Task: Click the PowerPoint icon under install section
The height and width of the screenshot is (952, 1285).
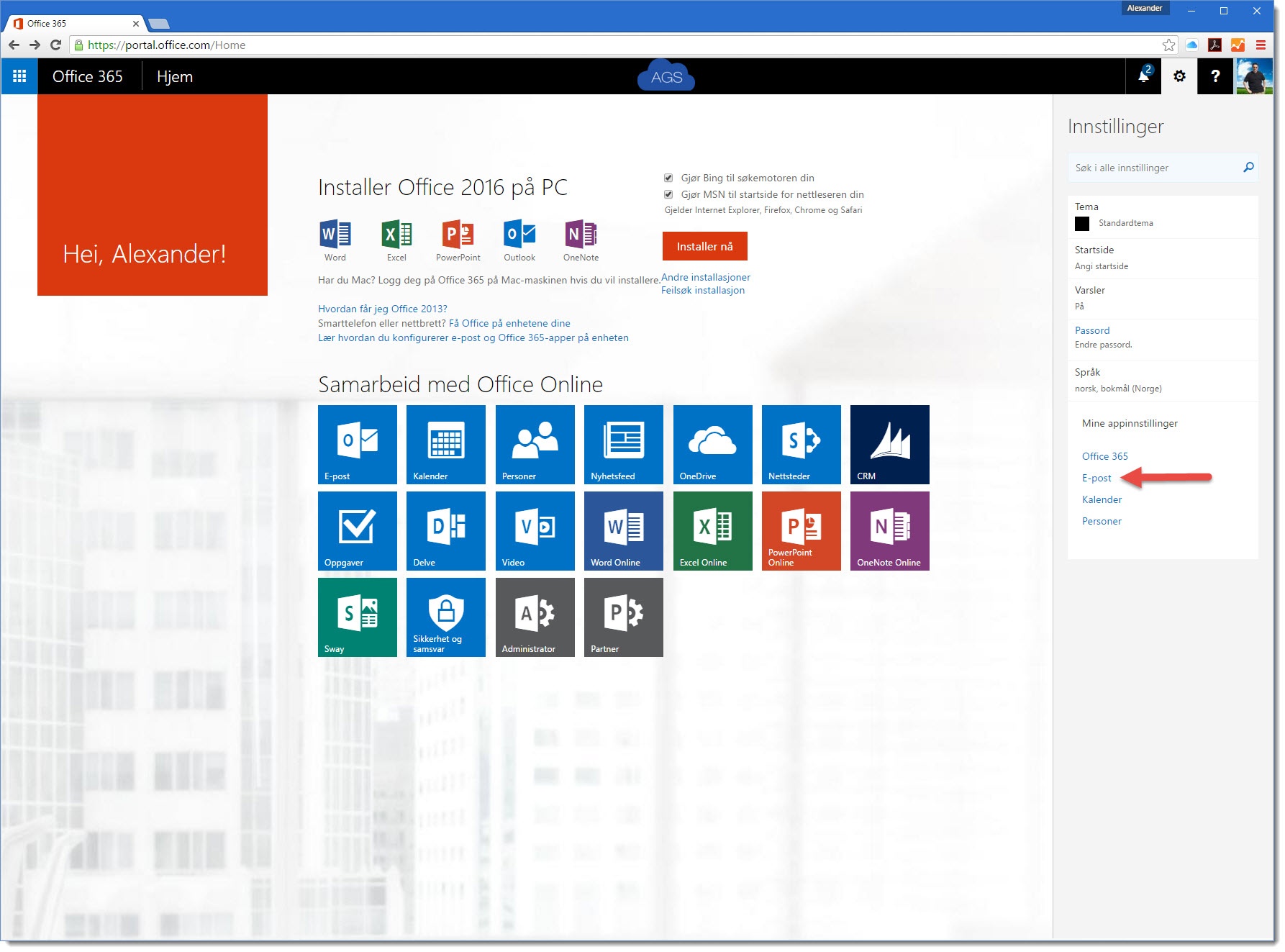Action: coord(458,235)
